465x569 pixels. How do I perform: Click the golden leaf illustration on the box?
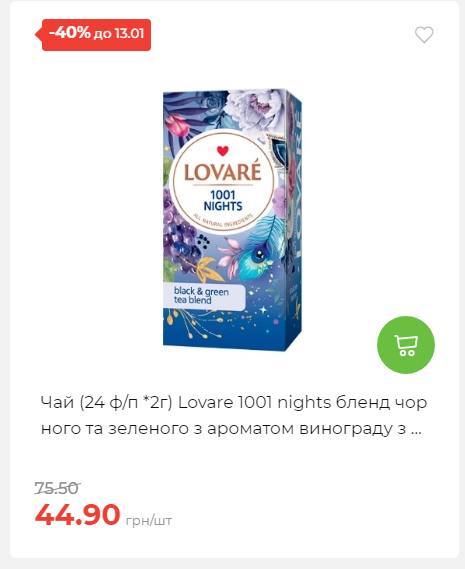click(x=206, y=269)
